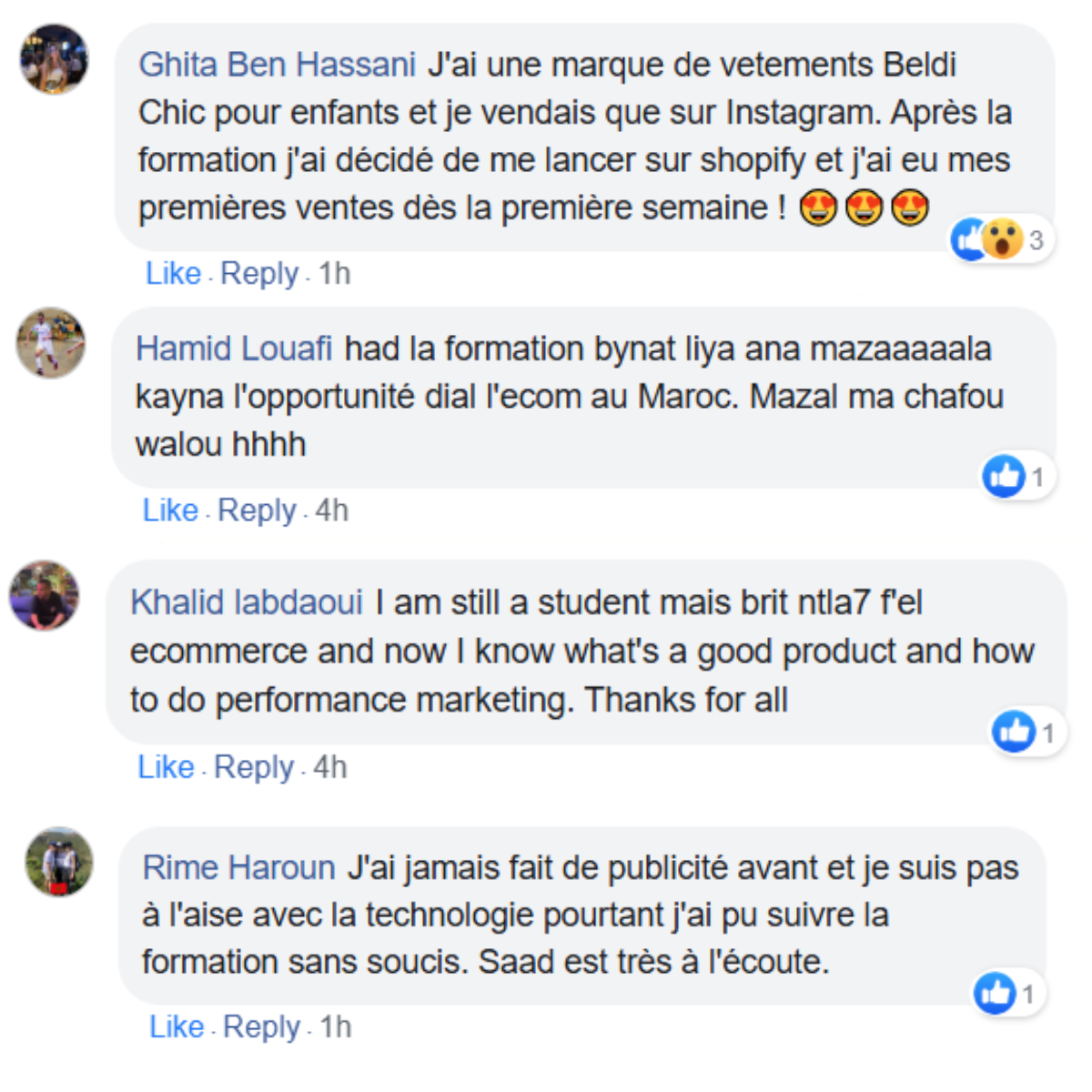Reply to Rime Haroun's comment

pos(262,1026)
